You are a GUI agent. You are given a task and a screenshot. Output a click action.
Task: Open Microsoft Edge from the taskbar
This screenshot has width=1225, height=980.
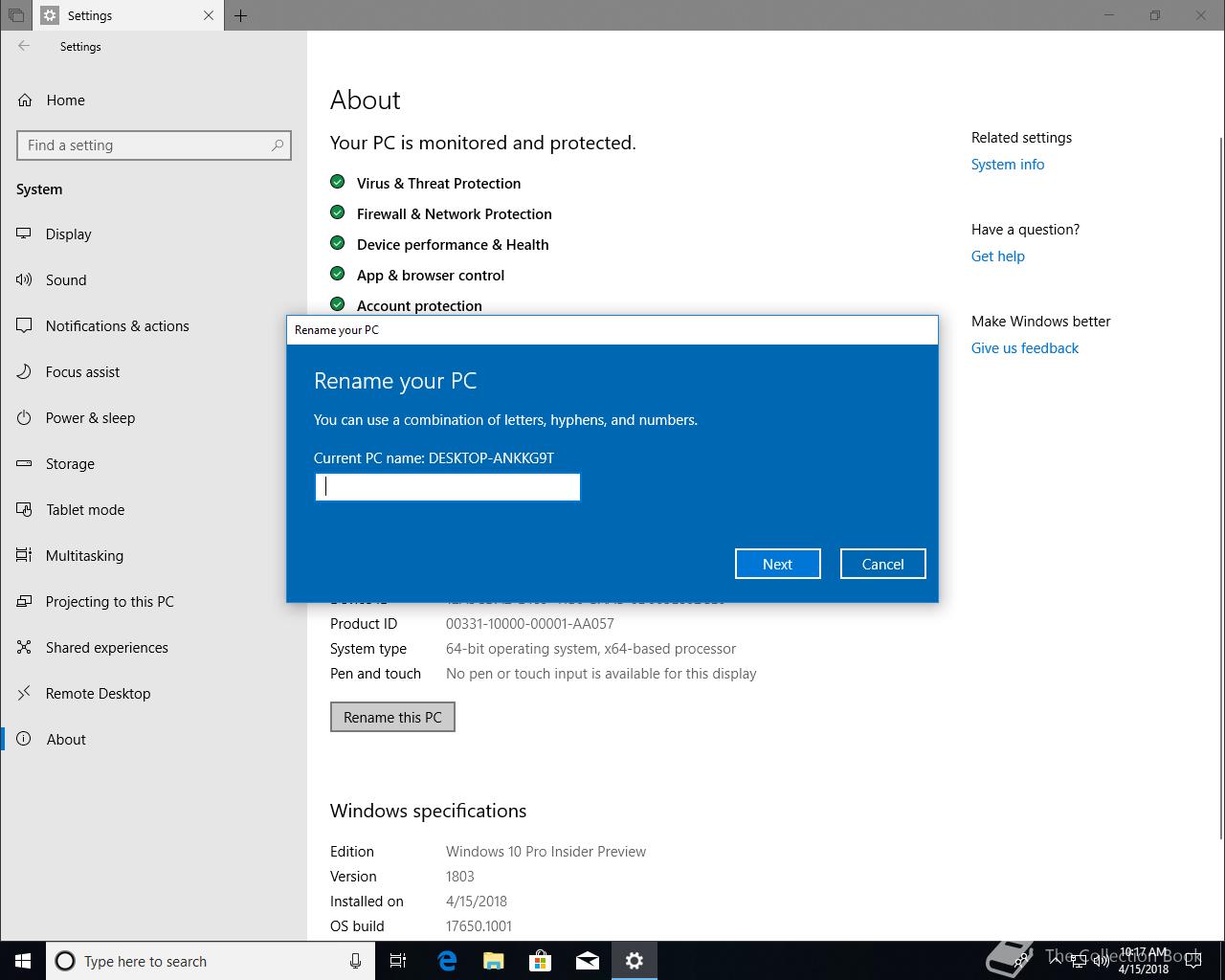pos(446,961)
